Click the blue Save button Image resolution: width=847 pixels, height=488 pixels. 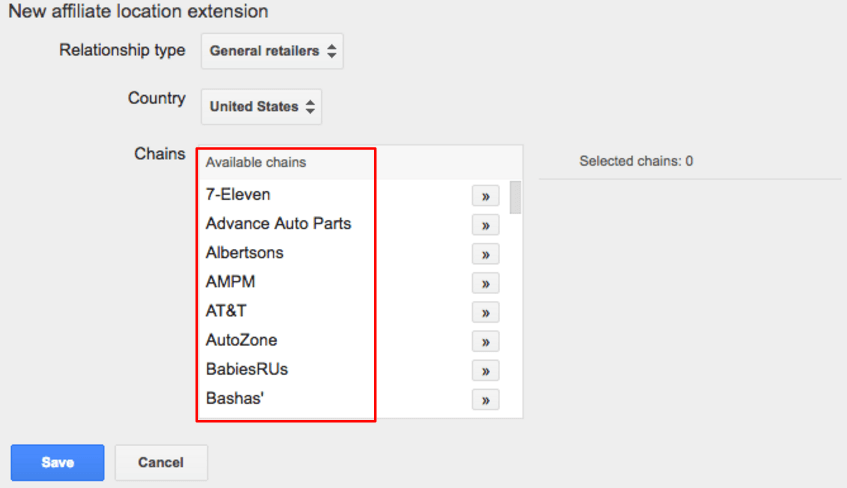[x=57, y=463]
